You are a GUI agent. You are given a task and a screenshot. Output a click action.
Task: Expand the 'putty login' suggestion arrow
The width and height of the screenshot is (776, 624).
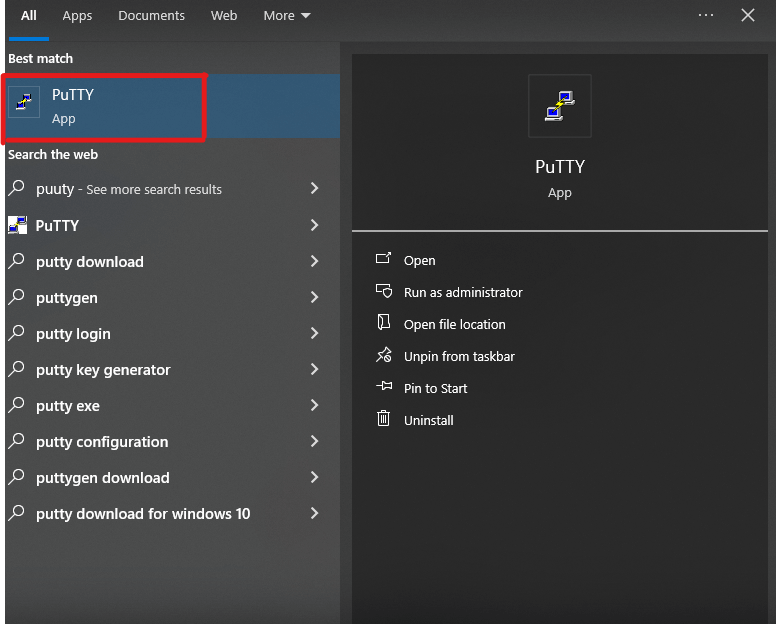314,333
